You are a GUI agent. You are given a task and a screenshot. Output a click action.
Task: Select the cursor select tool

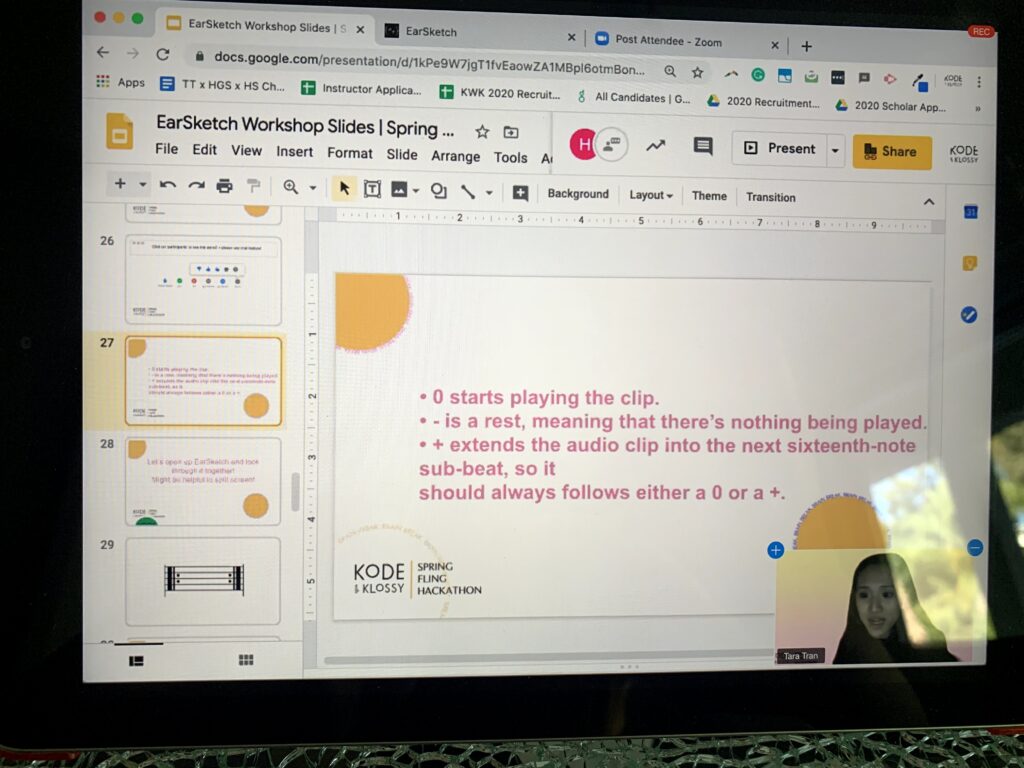click(344, 189)
